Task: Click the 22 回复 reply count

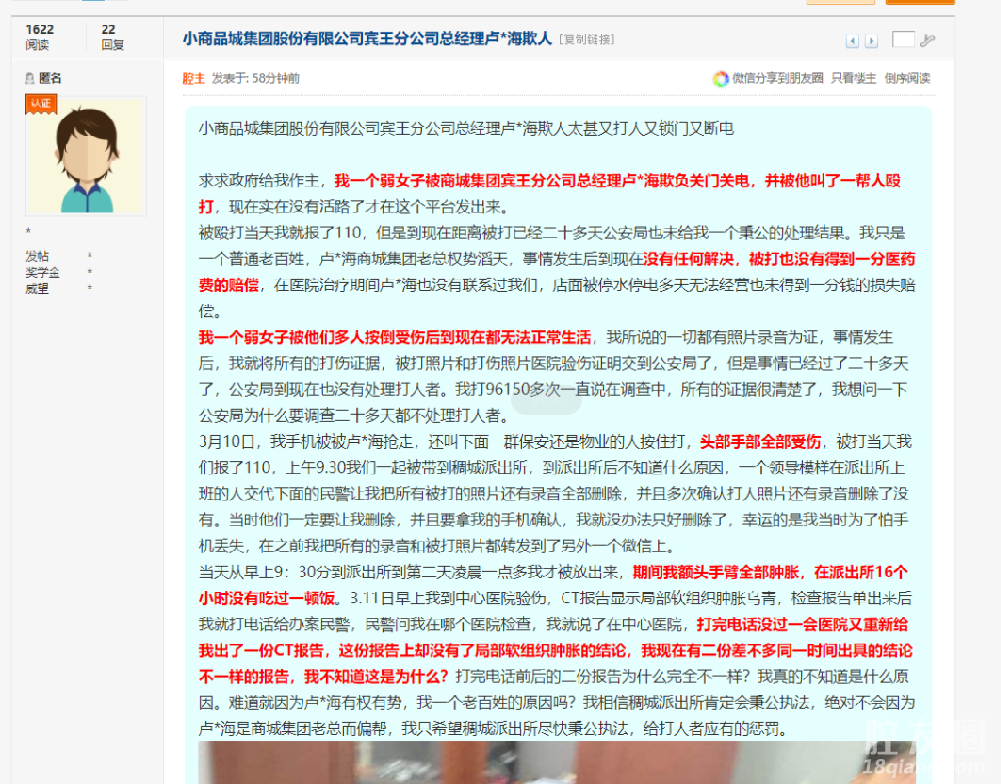Action: click(x=112, y=37)
